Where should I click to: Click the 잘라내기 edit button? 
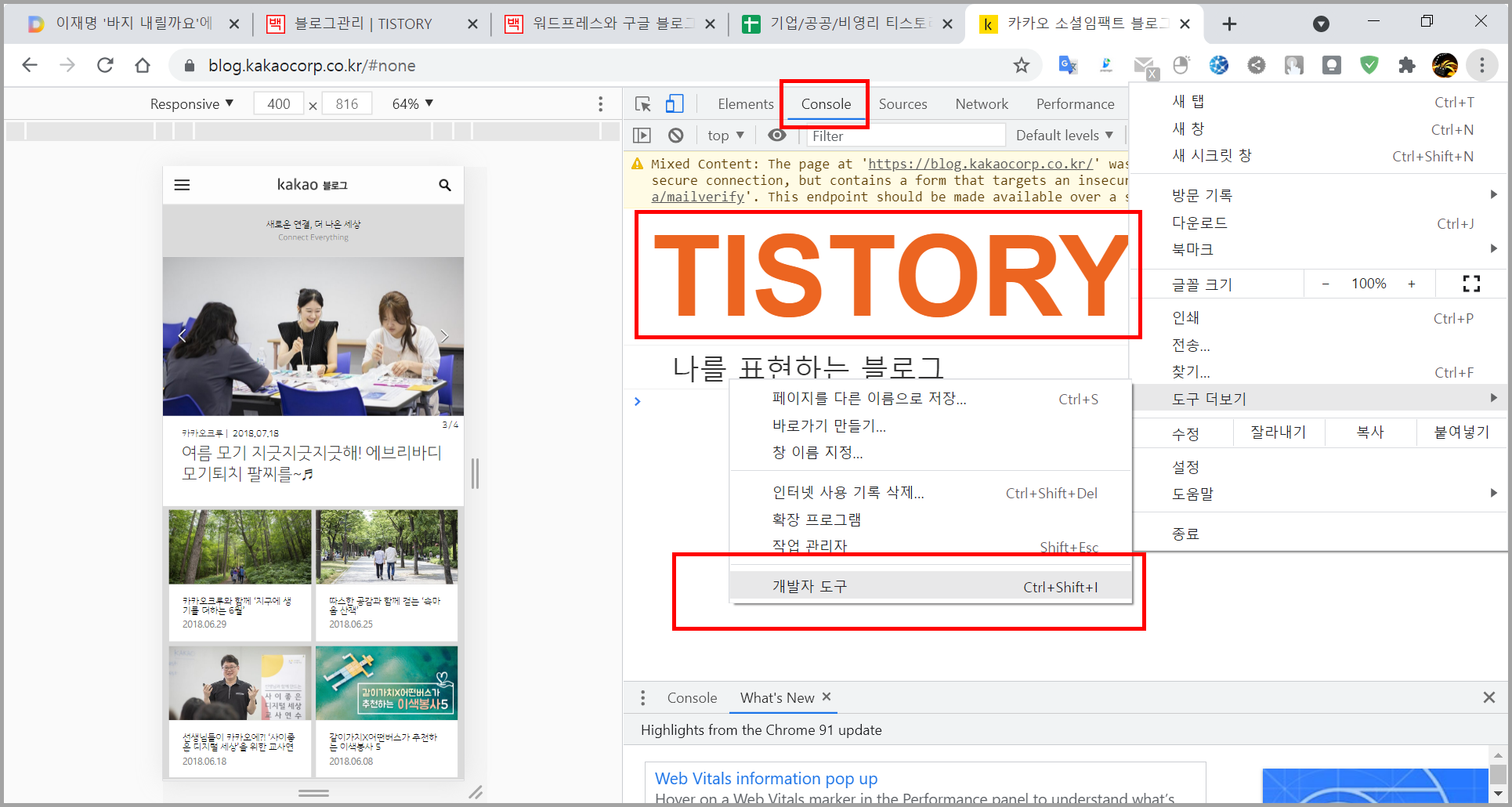coord(1278,432)
